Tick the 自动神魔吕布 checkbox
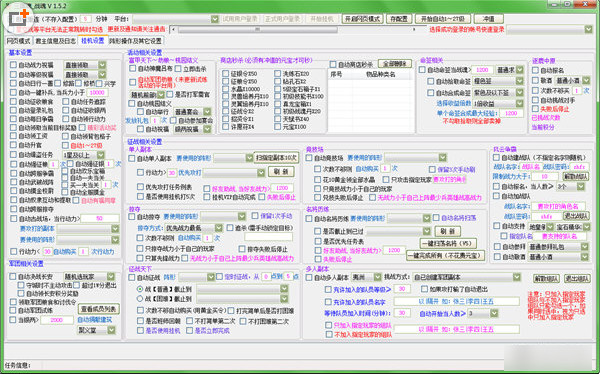 pyautogui.click(x=133, y=69)
